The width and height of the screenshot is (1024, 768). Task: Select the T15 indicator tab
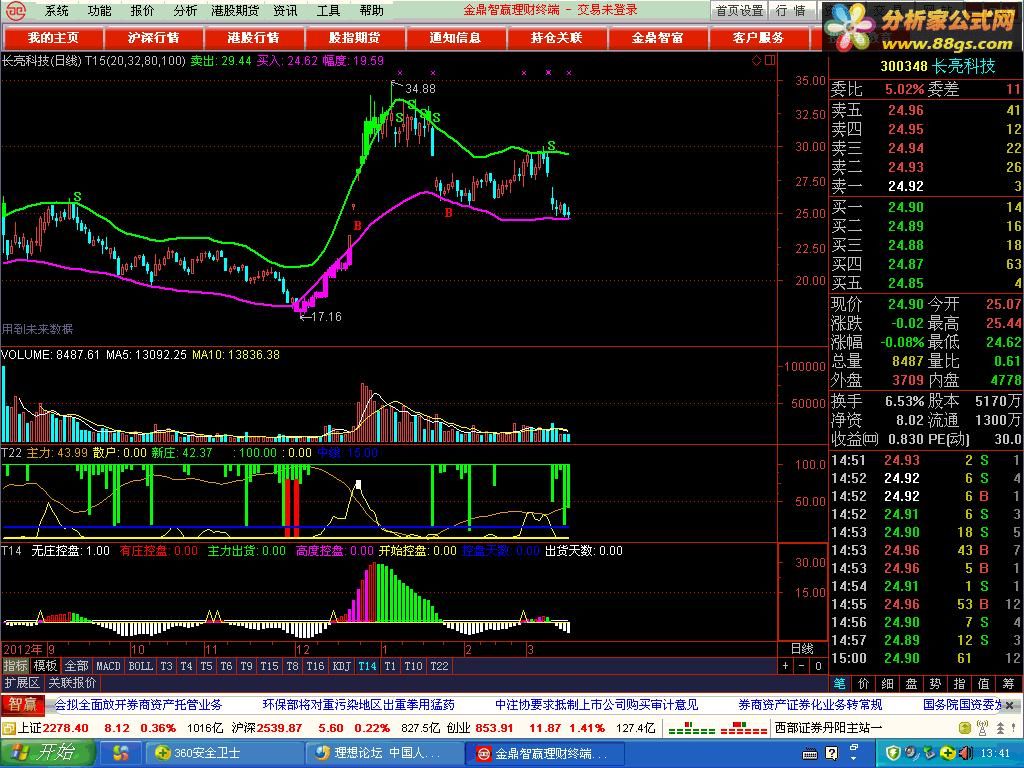tap(269, 666)
